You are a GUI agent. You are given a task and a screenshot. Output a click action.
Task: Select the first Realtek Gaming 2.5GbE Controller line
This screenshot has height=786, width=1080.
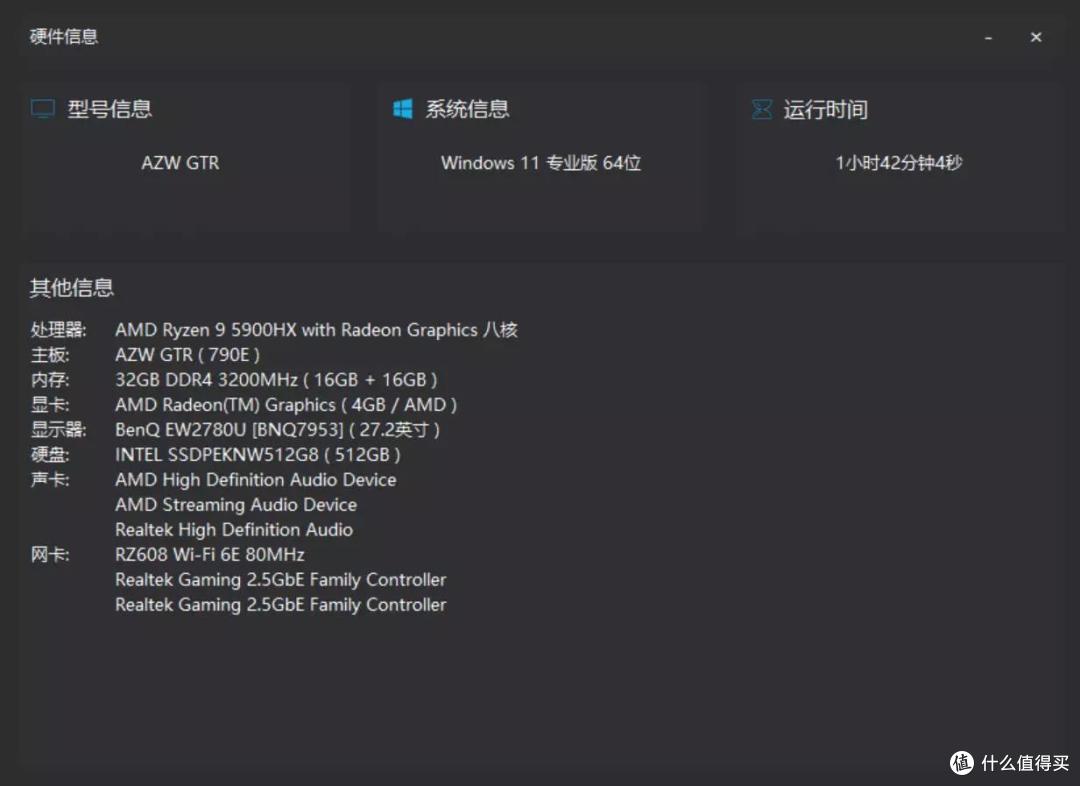click(281, 580)
